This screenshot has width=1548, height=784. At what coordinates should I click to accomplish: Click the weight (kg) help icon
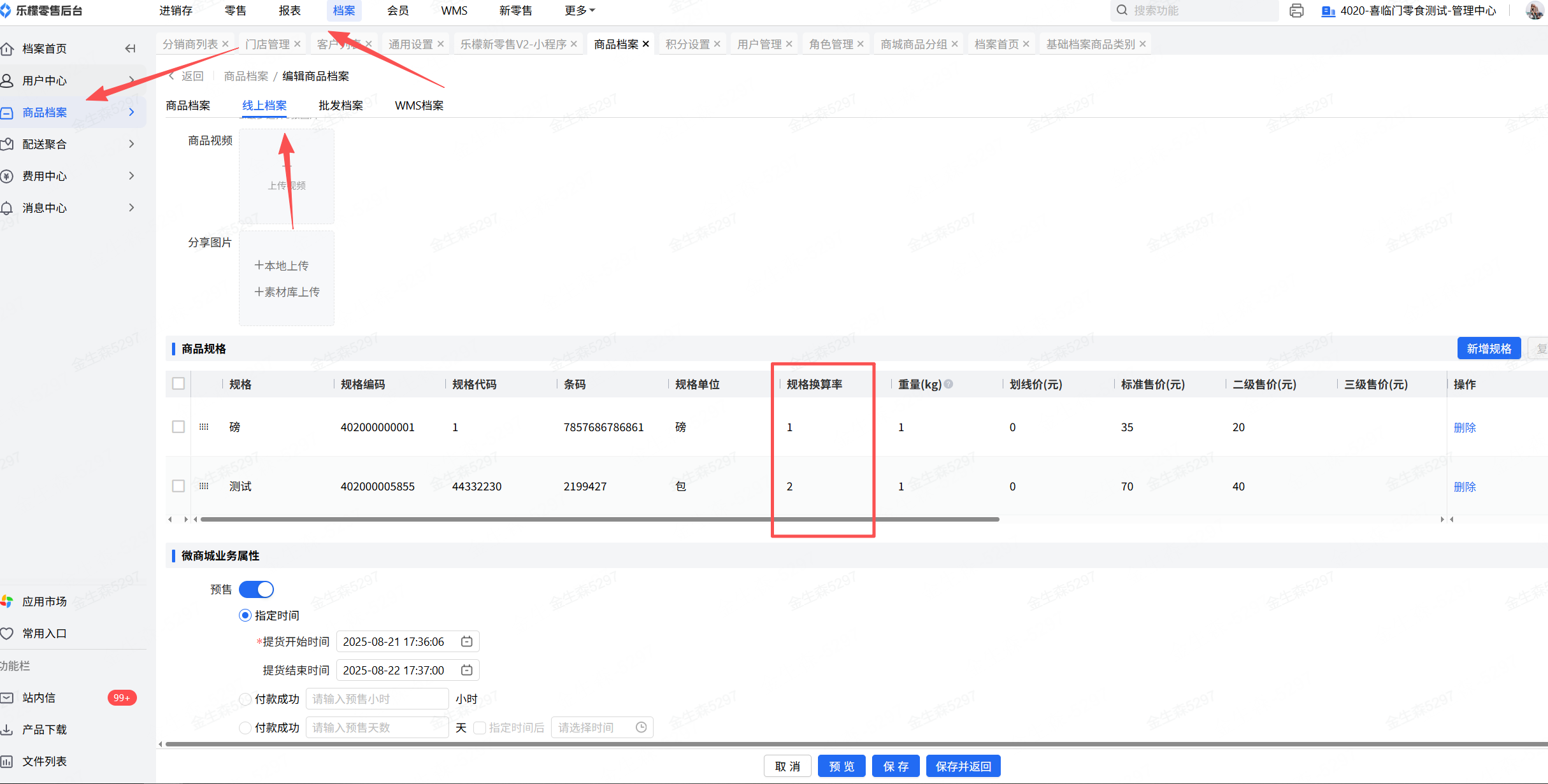(x=949, y=384)
